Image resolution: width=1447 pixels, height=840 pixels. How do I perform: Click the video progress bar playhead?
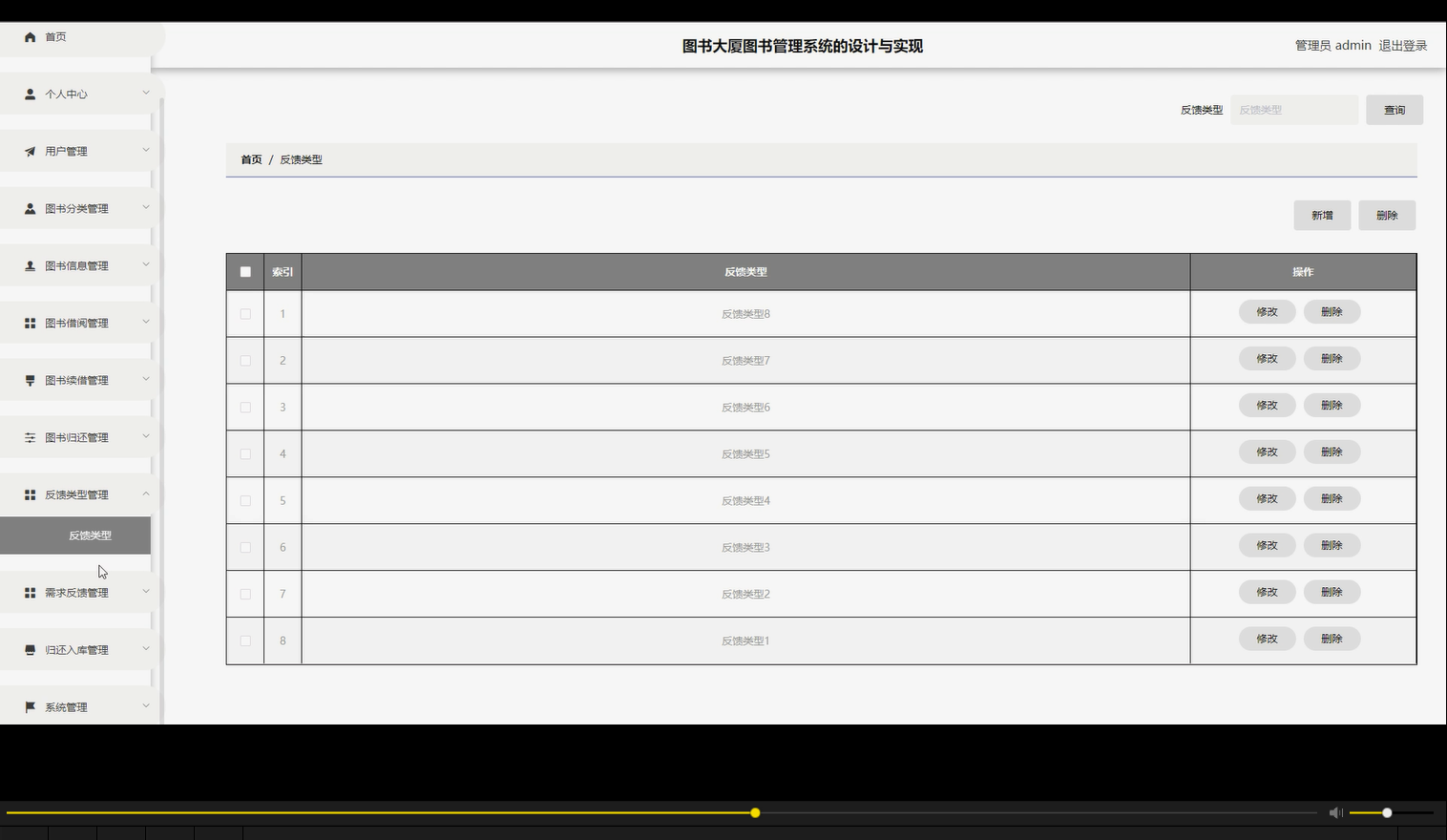[x=755, y=813]
